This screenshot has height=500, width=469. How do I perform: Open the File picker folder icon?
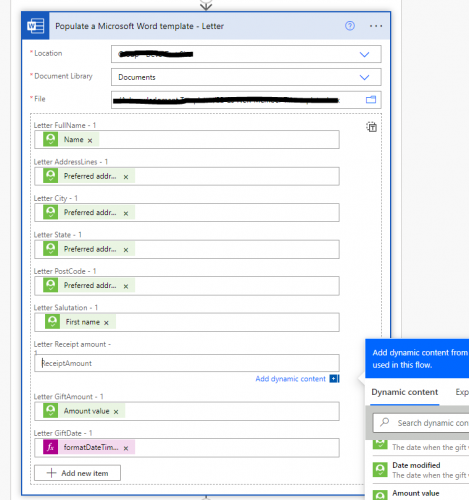point(371,99)
